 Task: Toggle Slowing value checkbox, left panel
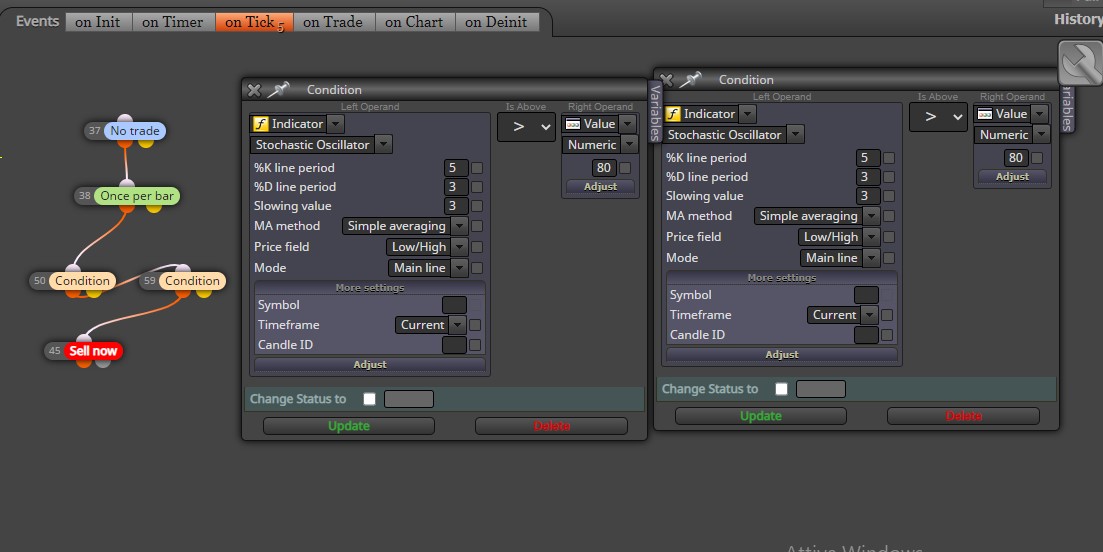pos(477,206)
